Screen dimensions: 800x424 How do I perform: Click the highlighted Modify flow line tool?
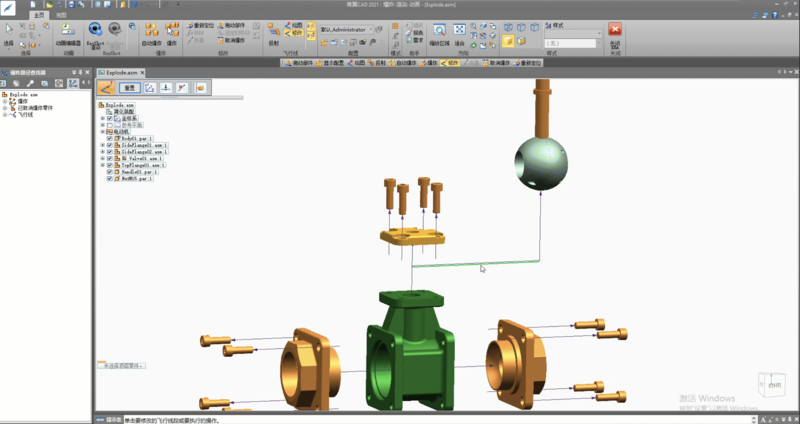(x=293, y=33)
